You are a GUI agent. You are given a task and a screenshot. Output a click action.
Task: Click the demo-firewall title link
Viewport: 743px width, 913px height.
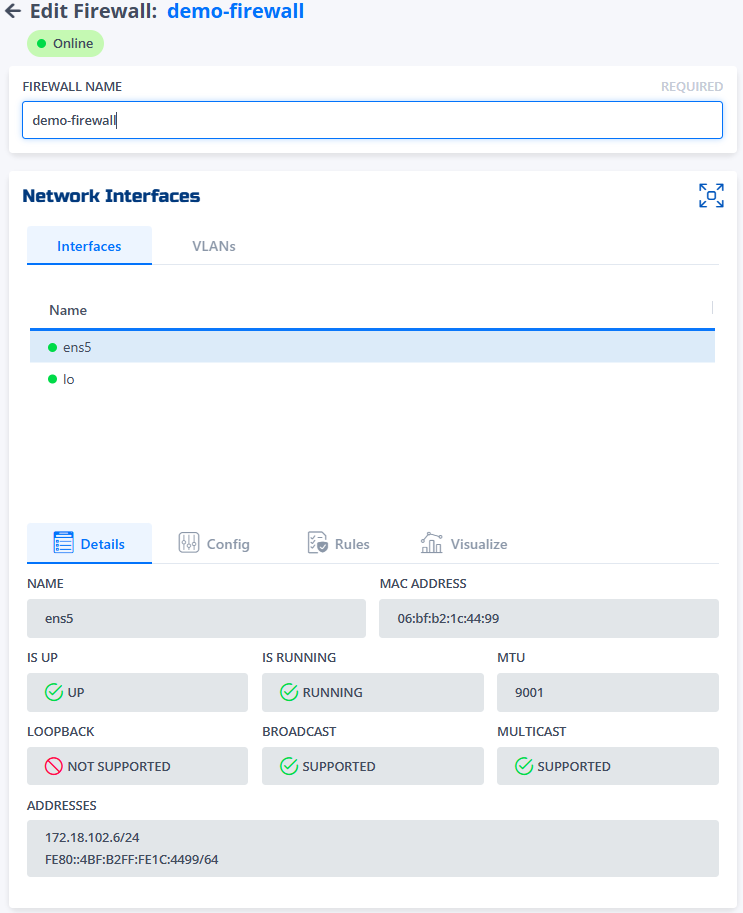point(235,12)
